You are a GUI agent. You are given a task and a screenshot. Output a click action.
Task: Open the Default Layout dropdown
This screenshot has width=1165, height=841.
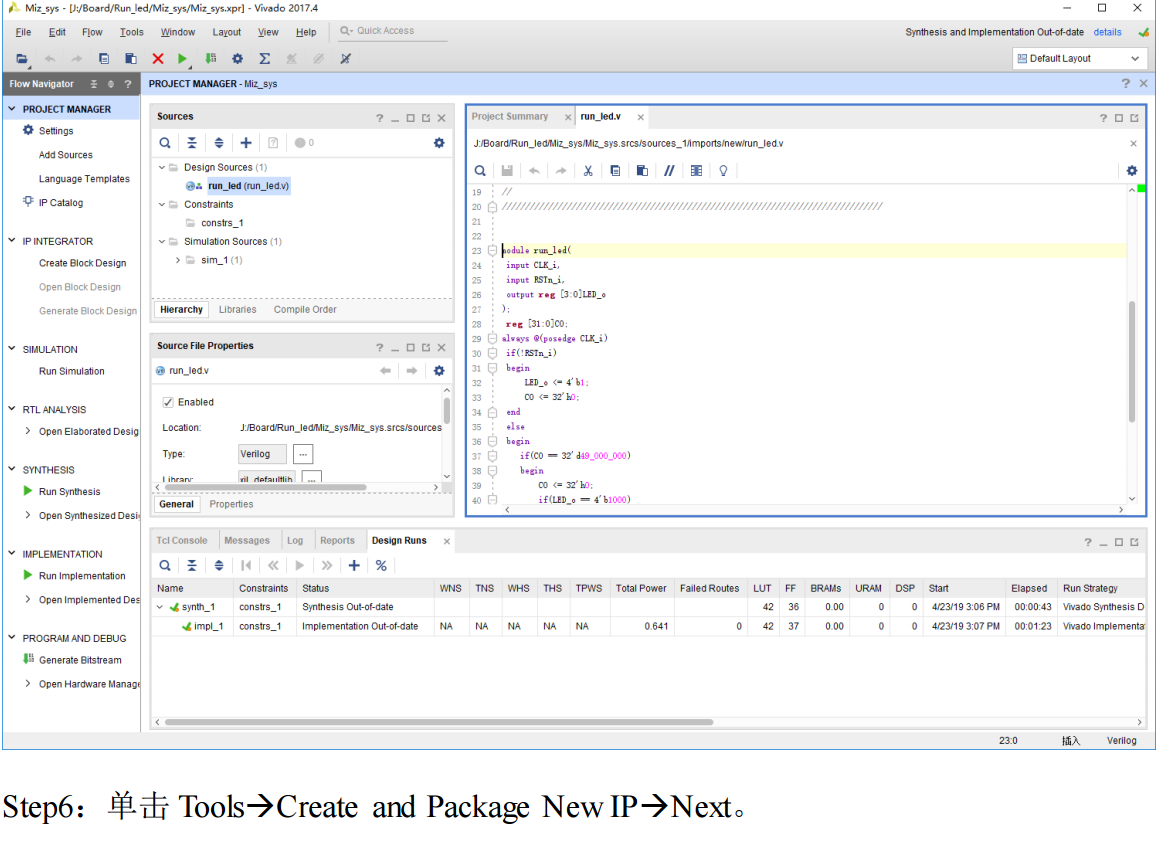pos(1078,59)
